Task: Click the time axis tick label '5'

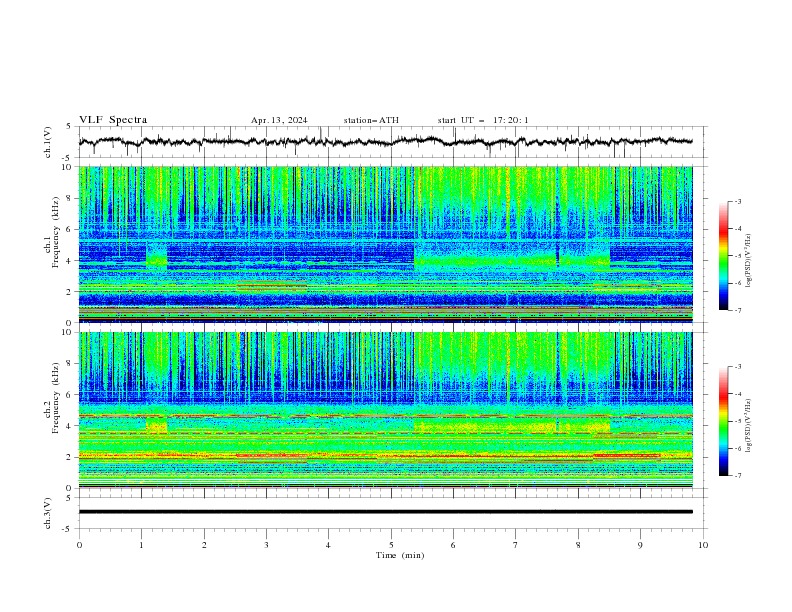Action: (391, 545)
